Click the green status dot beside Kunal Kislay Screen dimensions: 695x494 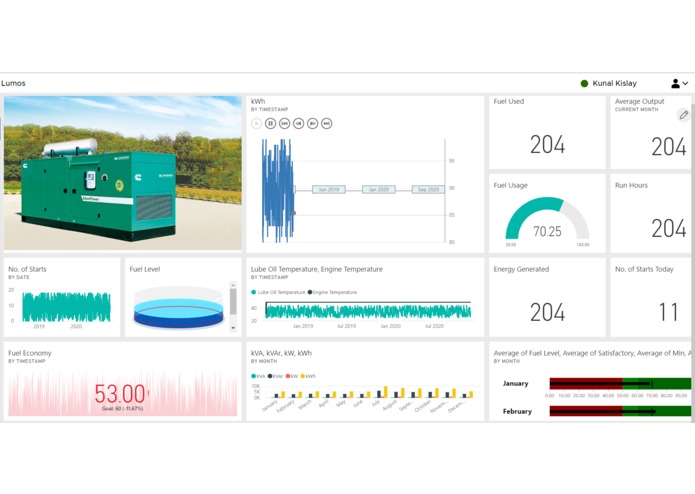coord(584,83)
